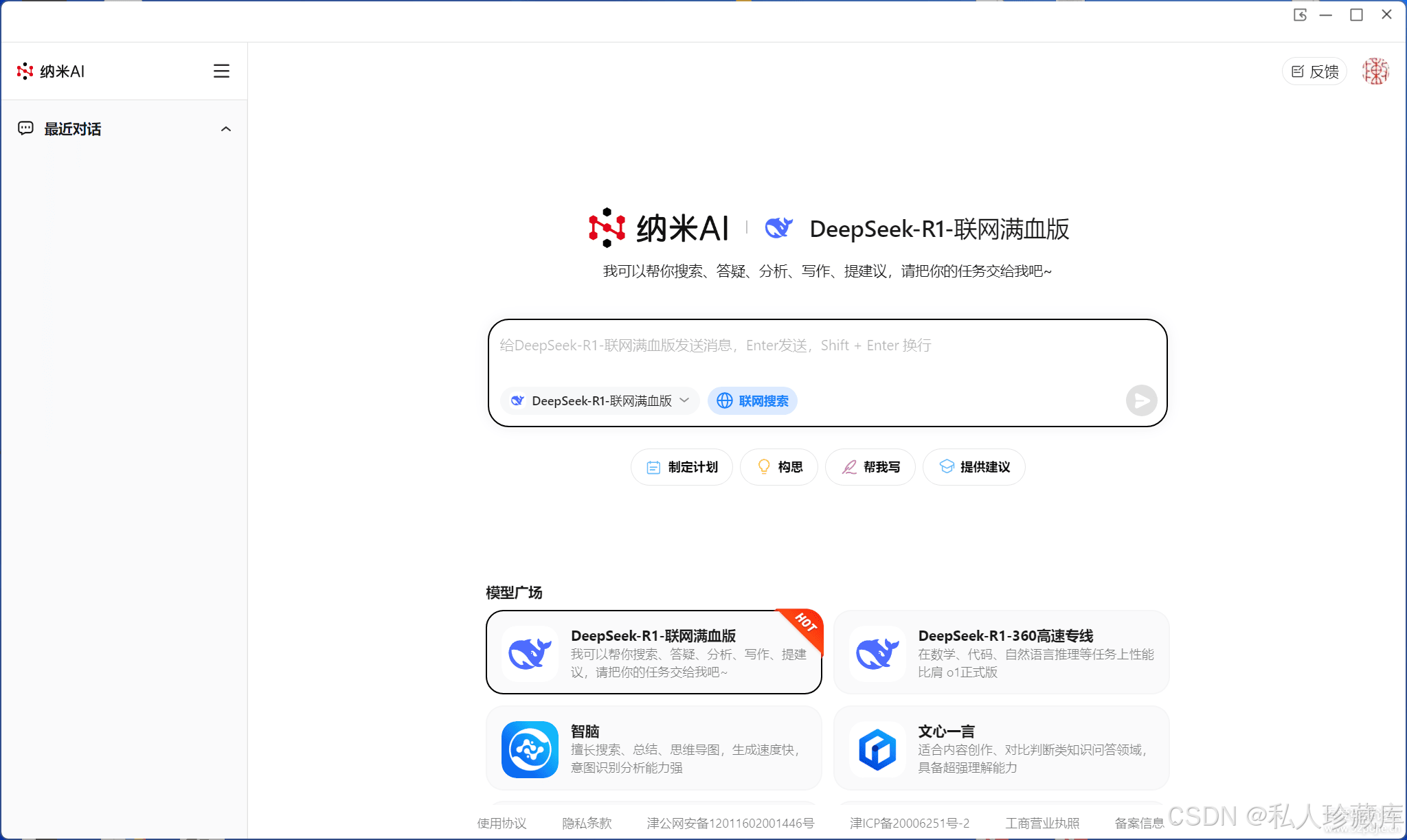This screenshot has height=840, width=1407.
Task: Click the 提供建议 suggestion chip
Action: [x=974, y=467]
